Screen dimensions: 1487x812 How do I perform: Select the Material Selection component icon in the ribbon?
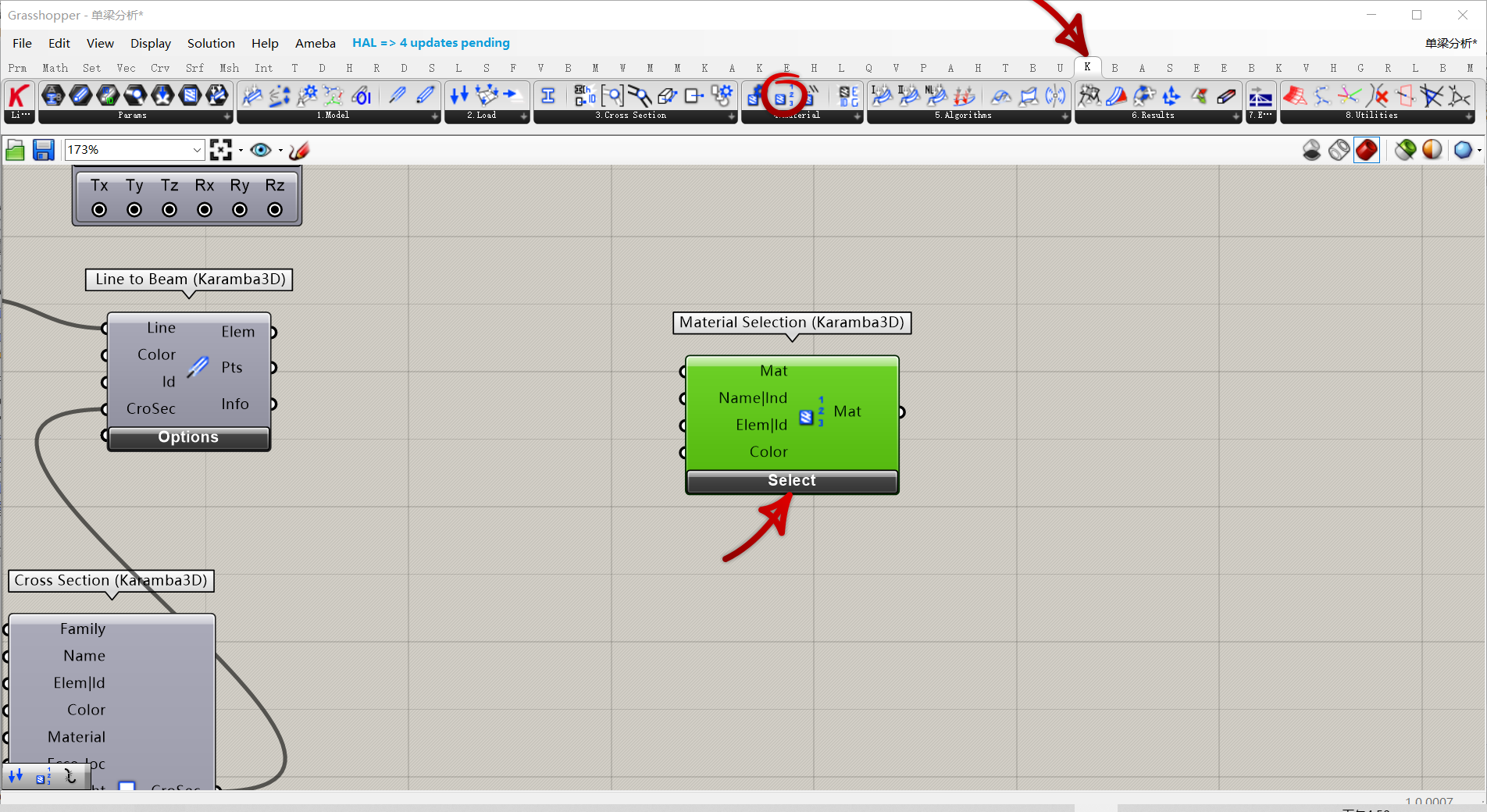pyautogui.click(x=783, y=97)
